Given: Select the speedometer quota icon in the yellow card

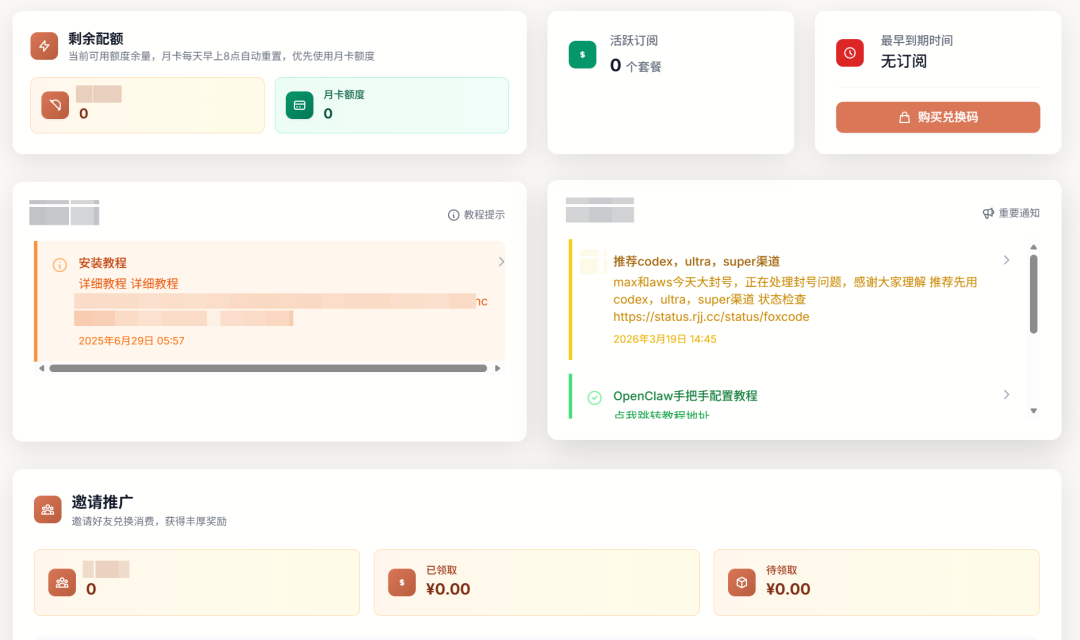Looking at the screenshot, I should click(x=54, y=105).
